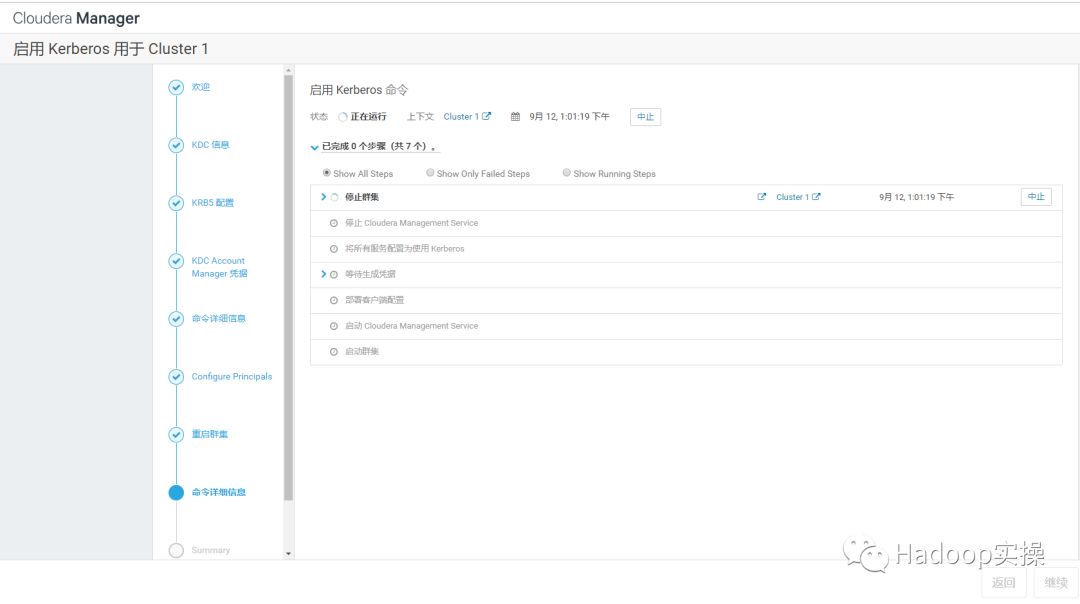The image size is (1080, 604).
Task: Click the 启动 Cloudera Management Service step text
Action: tap(411, 326)
